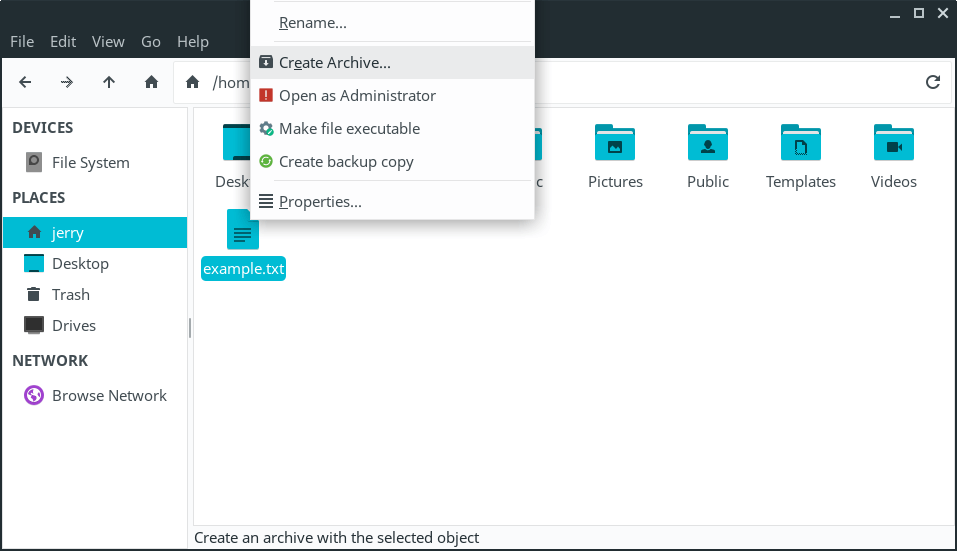Click Open as Administrator

coord(357,96)
